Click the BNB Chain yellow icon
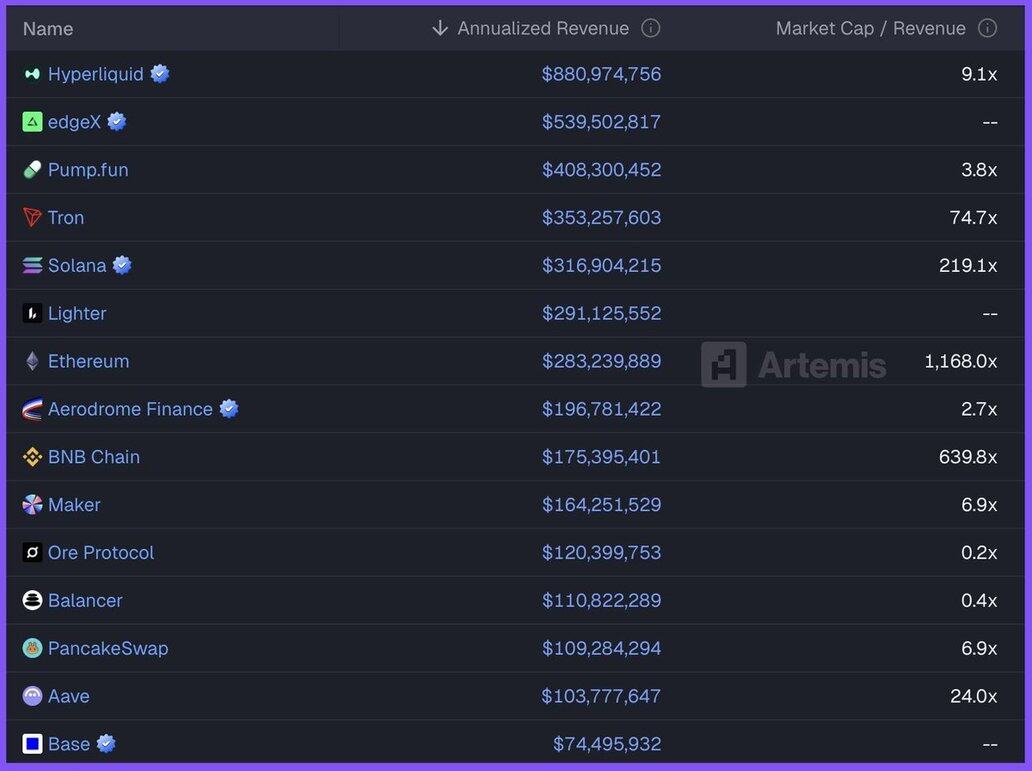The image size is (1032, 771). pyautogui.click(x=32, y=457)
